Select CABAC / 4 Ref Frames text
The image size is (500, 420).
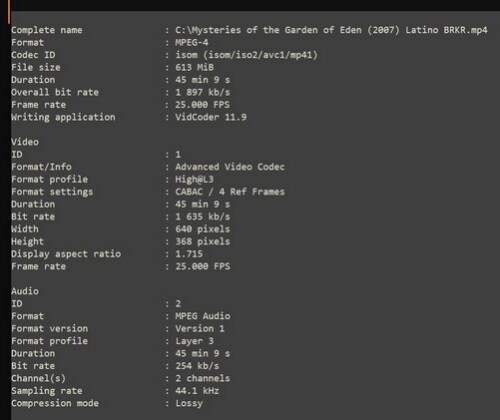(x=230, y=192)
